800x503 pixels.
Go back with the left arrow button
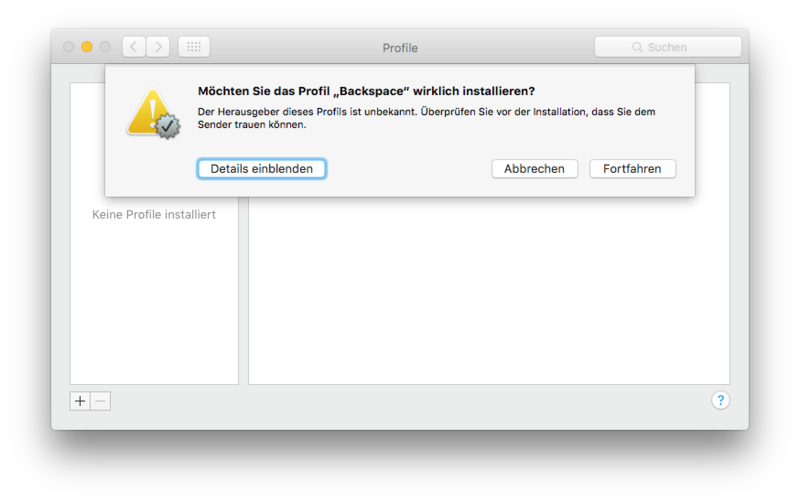(x=134, y=47)
